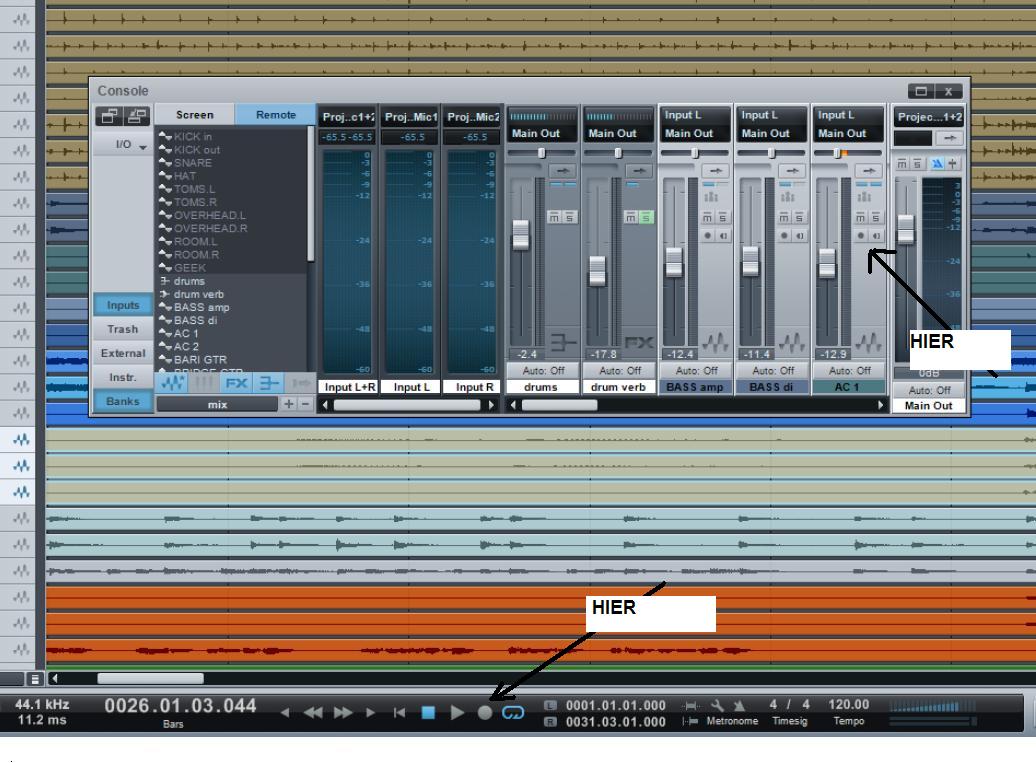Toggle the metronome icon on the Main Out channel
The height and width of the screenshot is (763, 1036).
937,164
